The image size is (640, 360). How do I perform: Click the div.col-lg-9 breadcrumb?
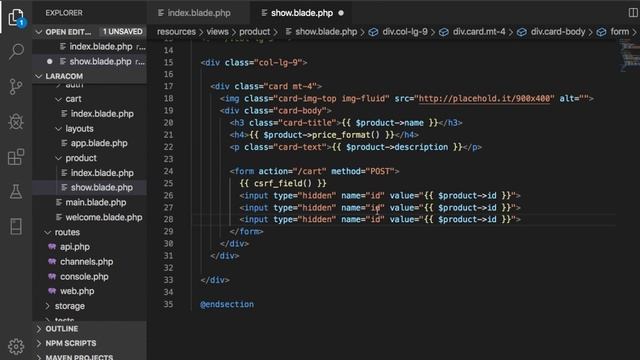(405, 32)
